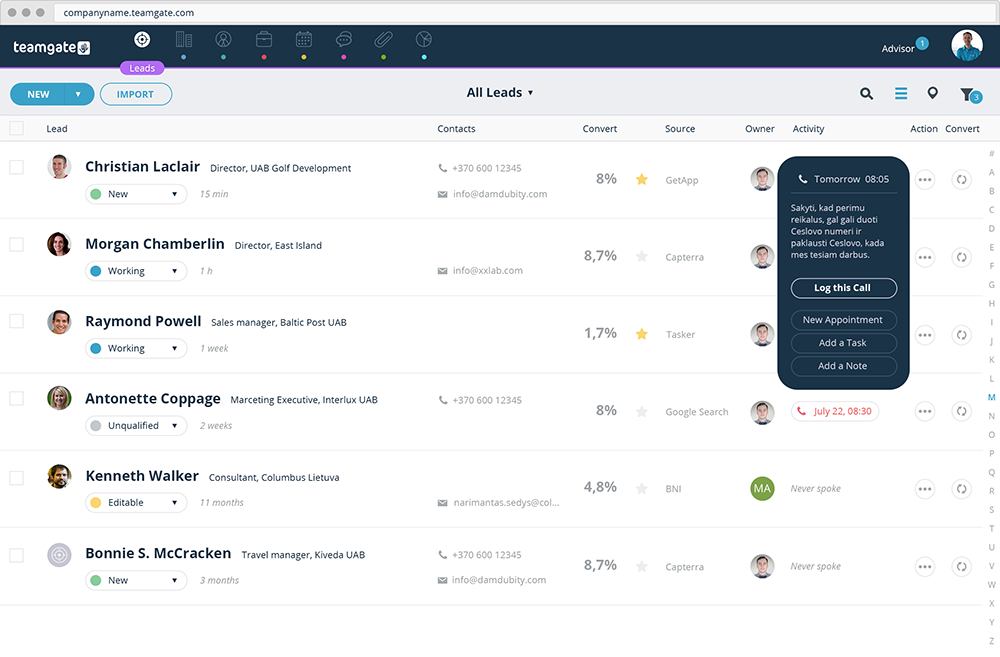This screenshot has height=657, width=1000.
Task: Open the calendar icon in top navigation
Action: point(304,40)
